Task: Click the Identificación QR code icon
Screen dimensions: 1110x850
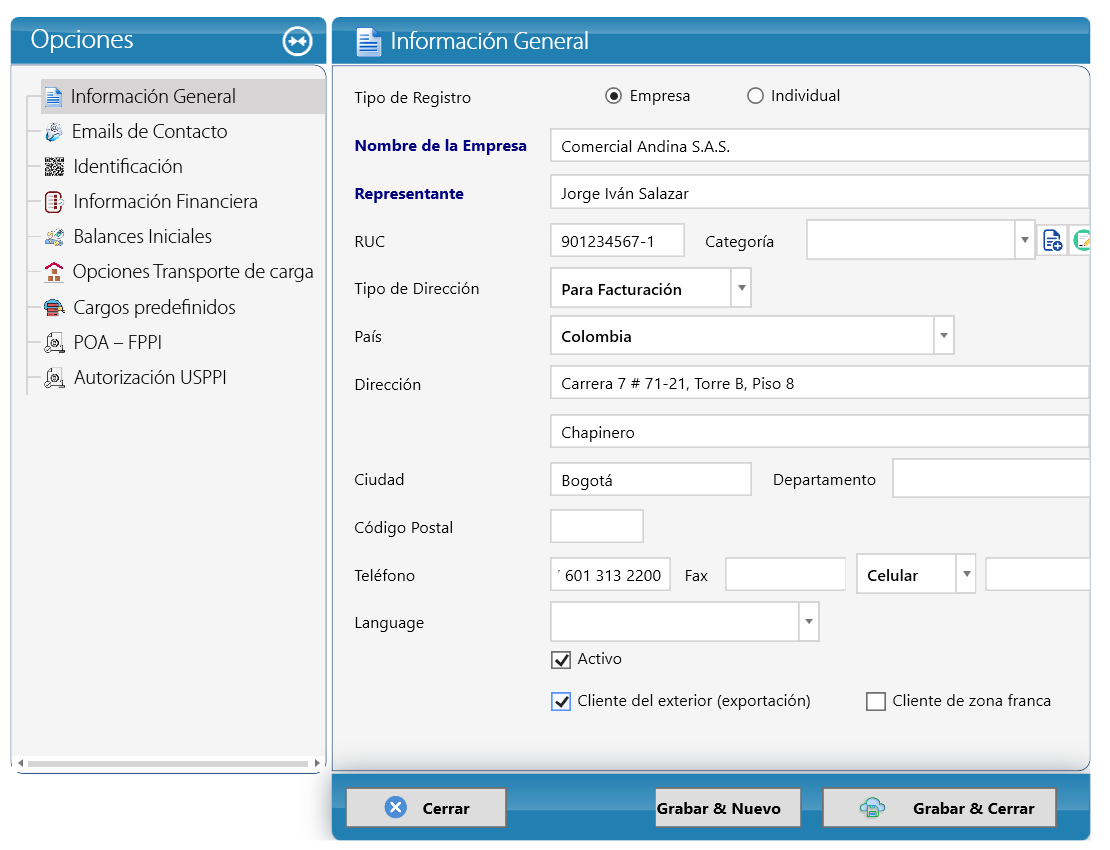Action: tap(54, 166)
